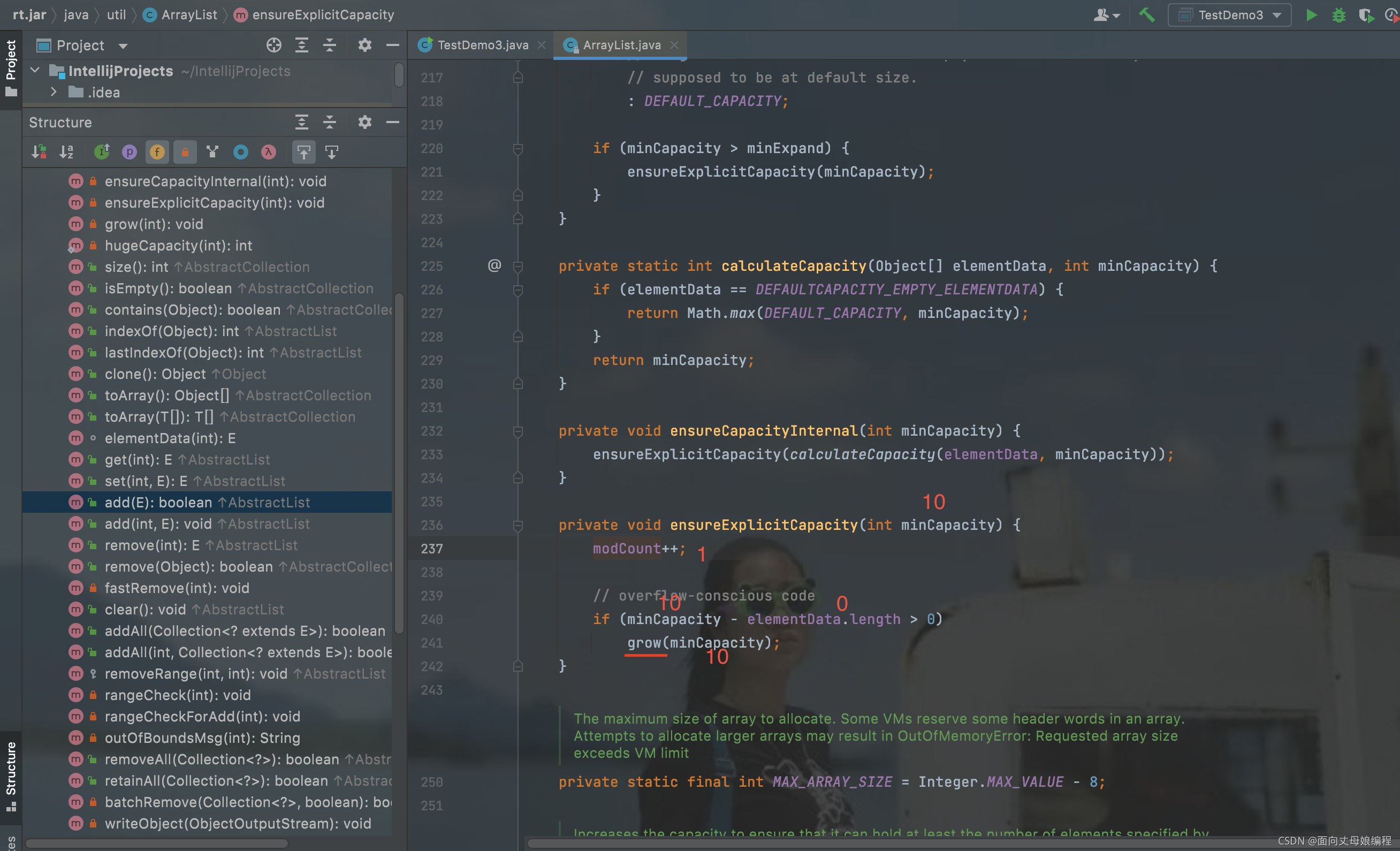Image resolution: width=1400 pixels, height=851 pixels.
Task: Collapse all in the Project panel
Action: [x=330, y=45]
